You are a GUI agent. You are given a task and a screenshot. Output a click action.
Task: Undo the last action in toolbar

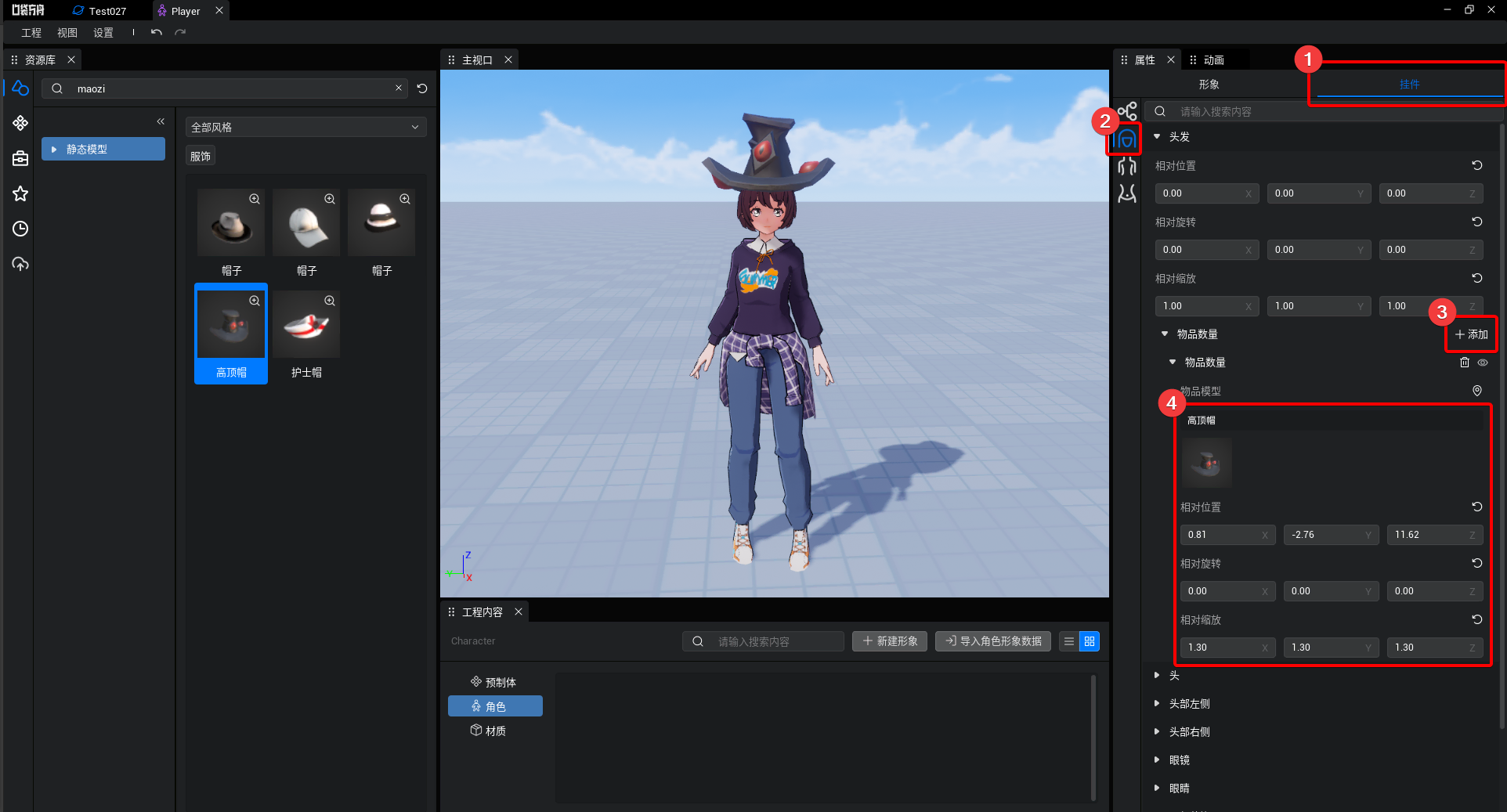click(157, 32)
